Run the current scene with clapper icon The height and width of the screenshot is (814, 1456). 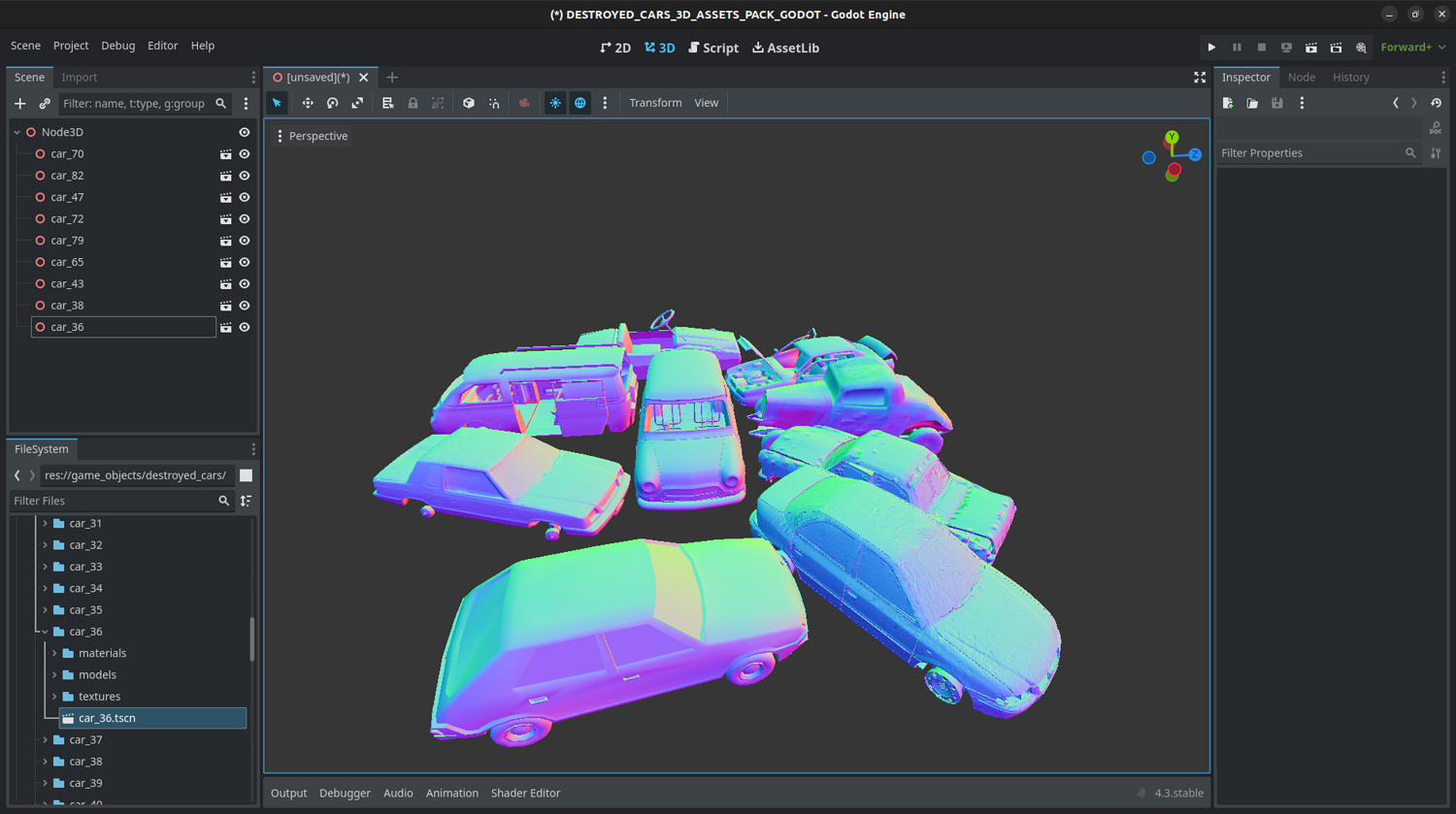1311,48
